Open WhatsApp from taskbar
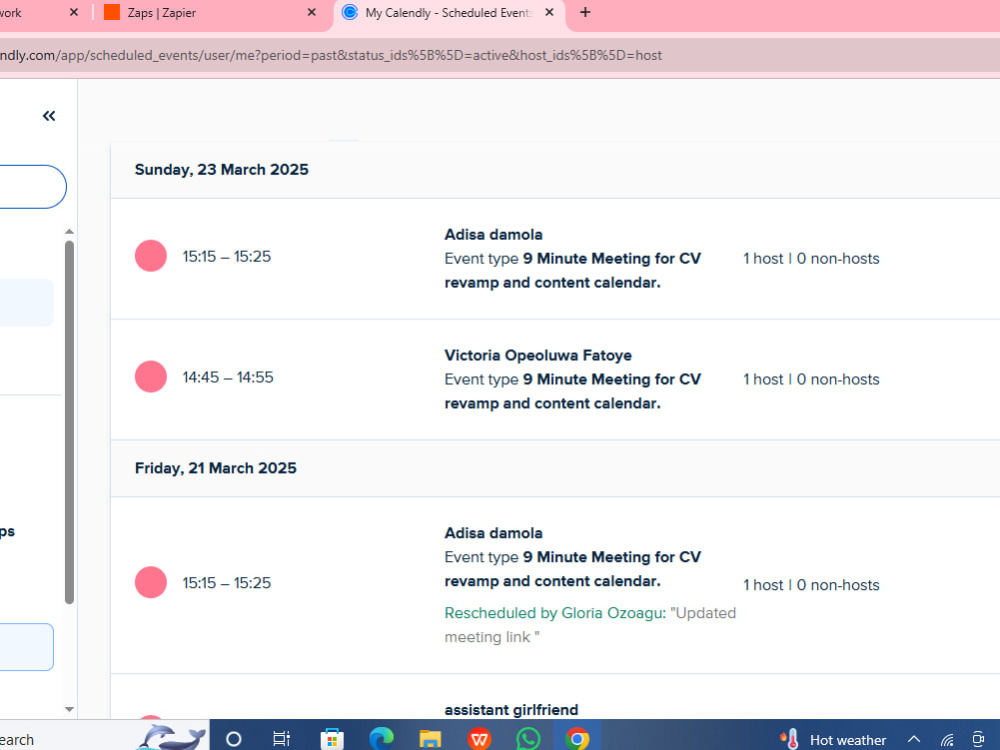This screenshot has height=750, width=1000. tap(528, 739)
